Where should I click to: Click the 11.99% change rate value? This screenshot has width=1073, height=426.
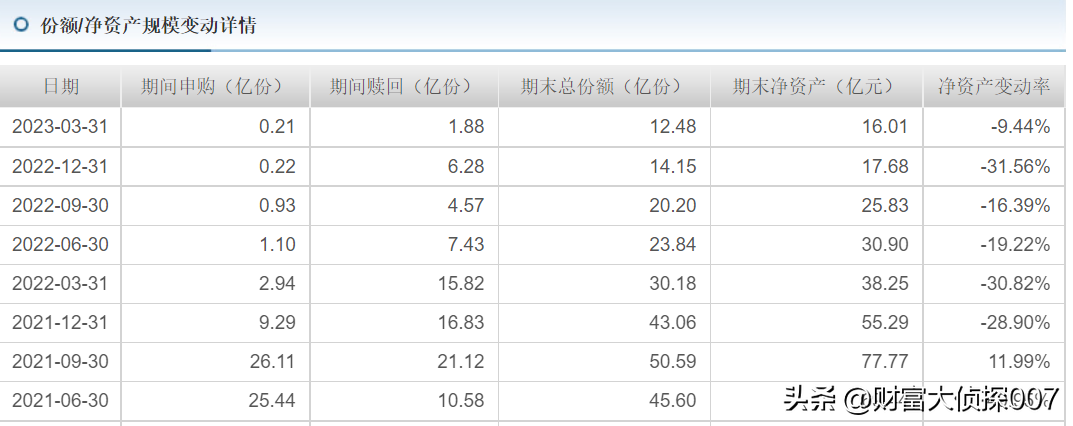pos(1020,361)
